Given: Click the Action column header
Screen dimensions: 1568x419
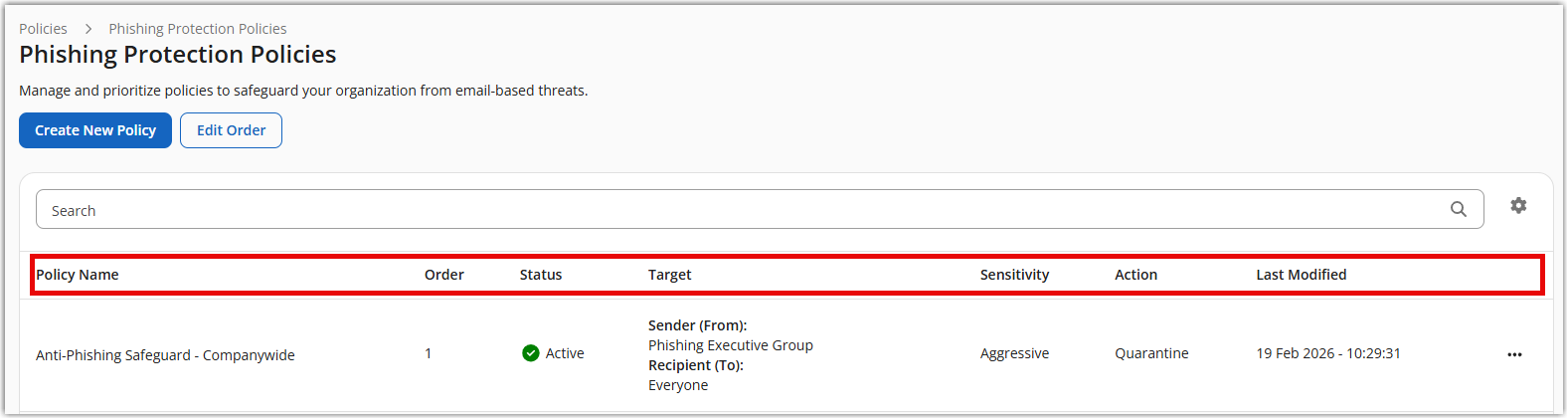Looking at the screenshot, I should [x=1135, y=275].
